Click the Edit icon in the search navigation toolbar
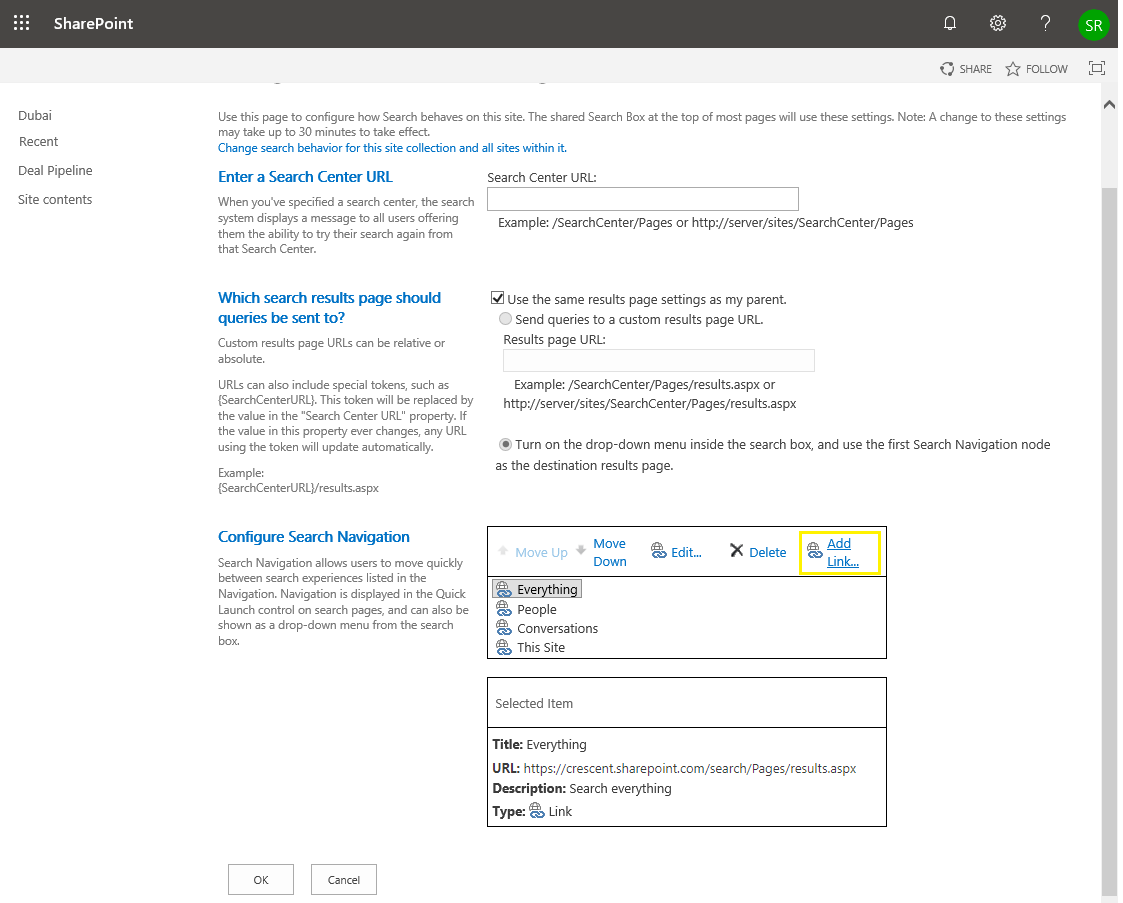Screen dimensions: 1123x903 (x=658, y=550)
